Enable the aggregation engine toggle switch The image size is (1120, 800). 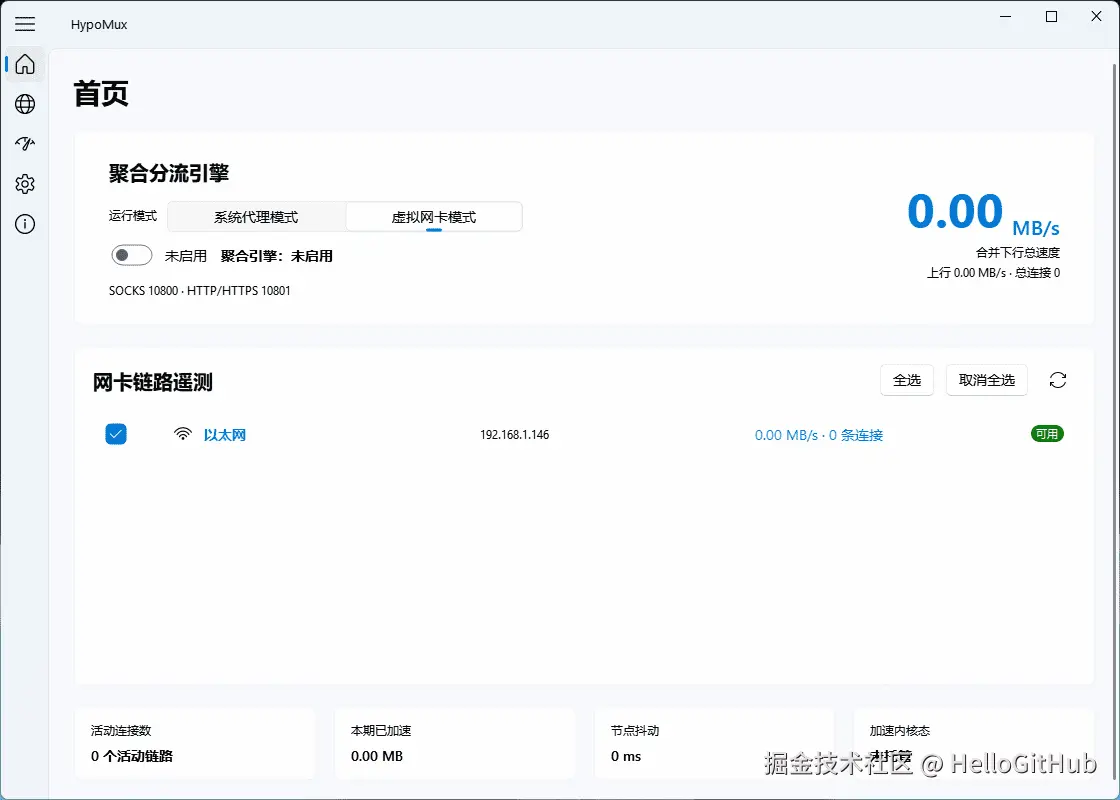[131, 255]
